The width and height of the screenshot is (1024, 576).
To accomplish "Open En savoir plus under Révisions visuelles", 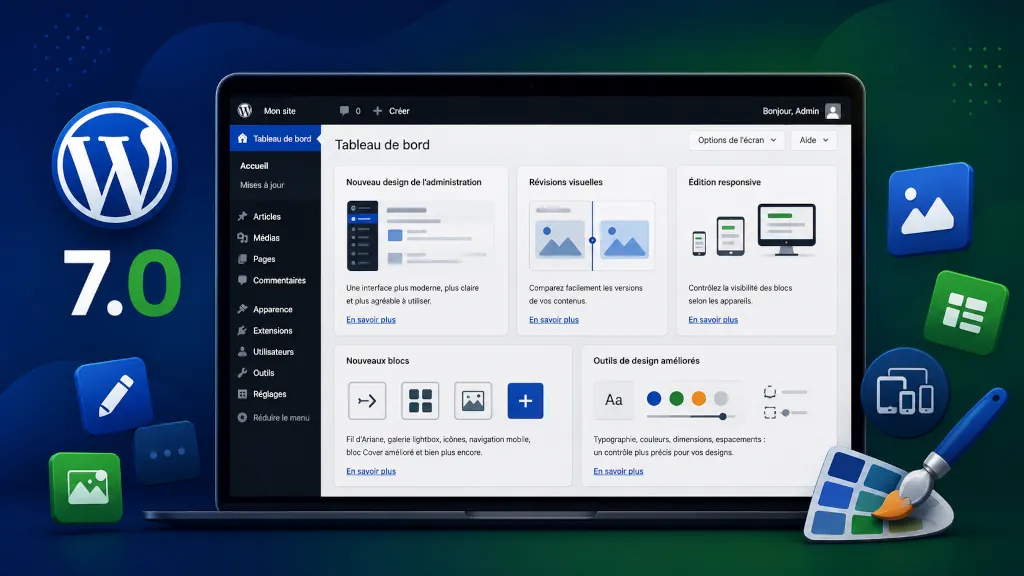I will point(554,319).
